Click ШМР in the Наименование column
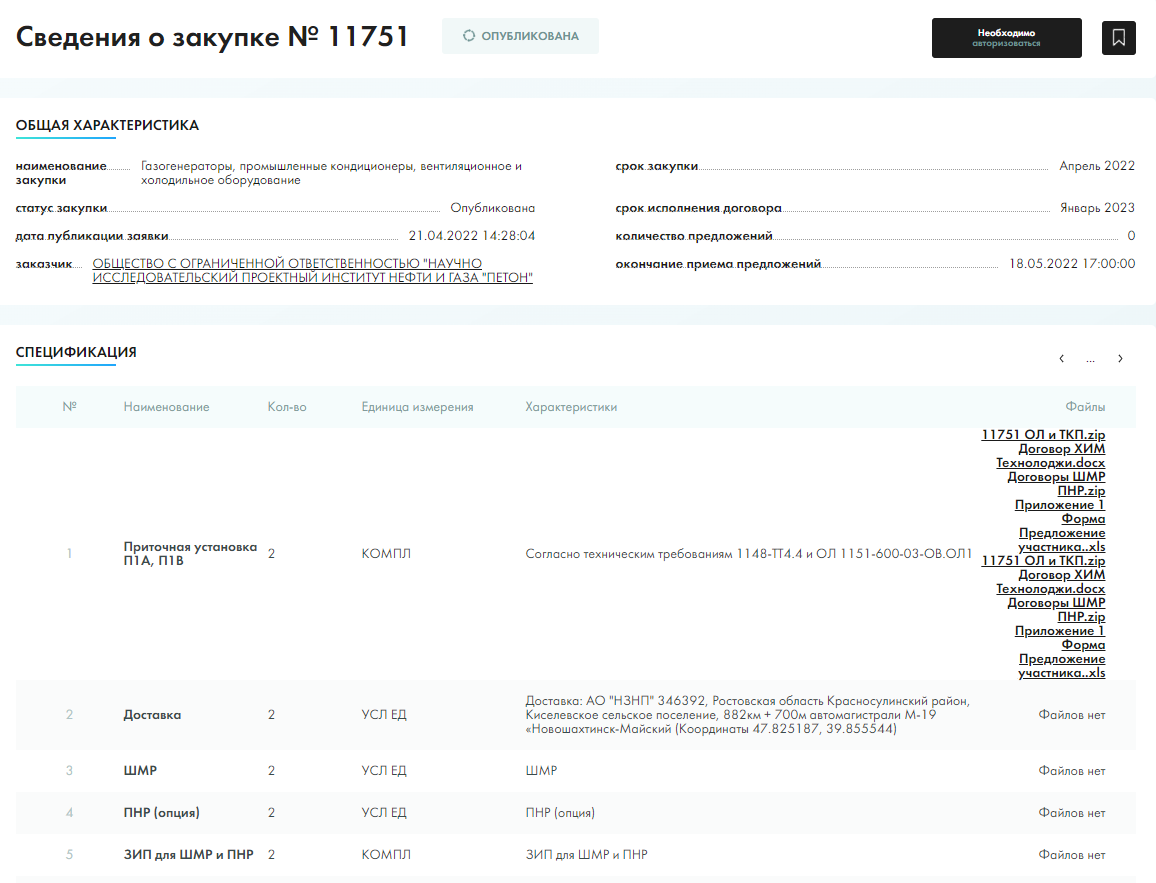The height and width of the screenshot is (883, 1156). pyautogui.click(x=140, y=771)
